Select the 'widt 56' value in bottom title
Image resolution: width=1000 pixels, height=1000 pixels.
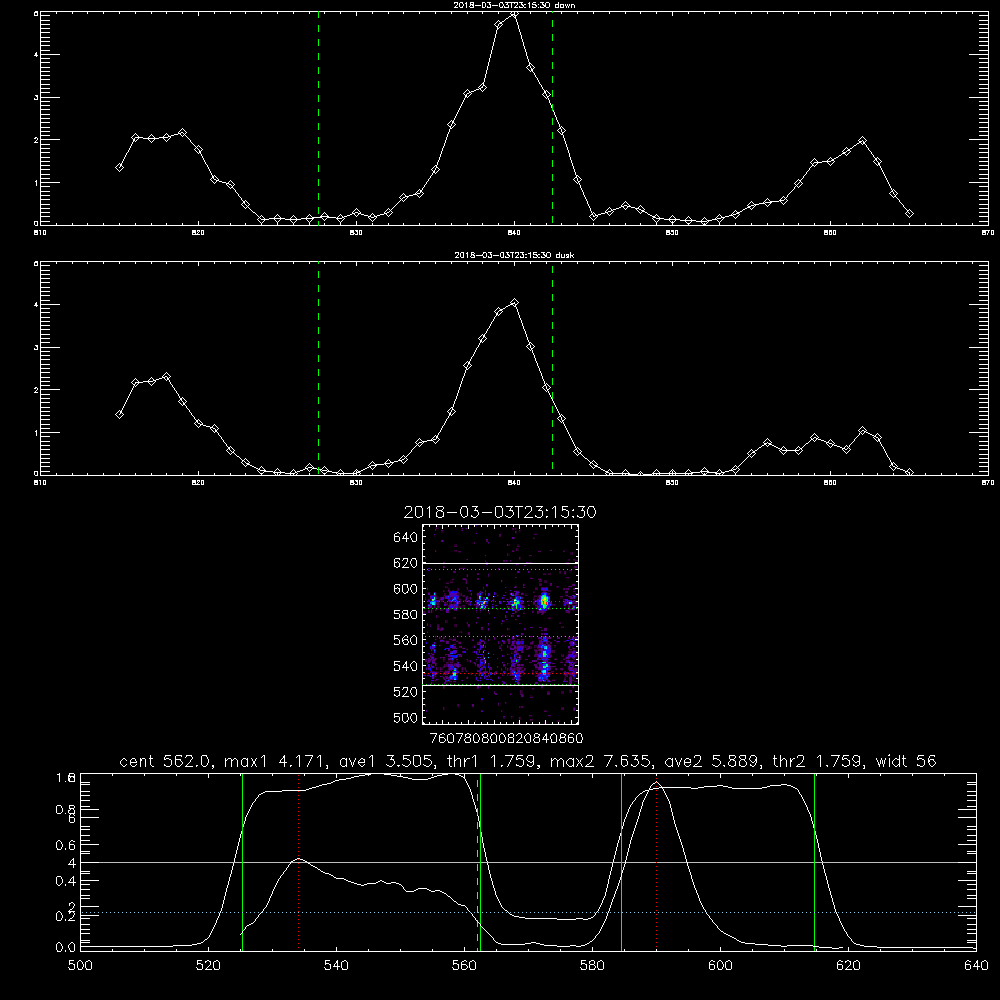click(906, 761)
